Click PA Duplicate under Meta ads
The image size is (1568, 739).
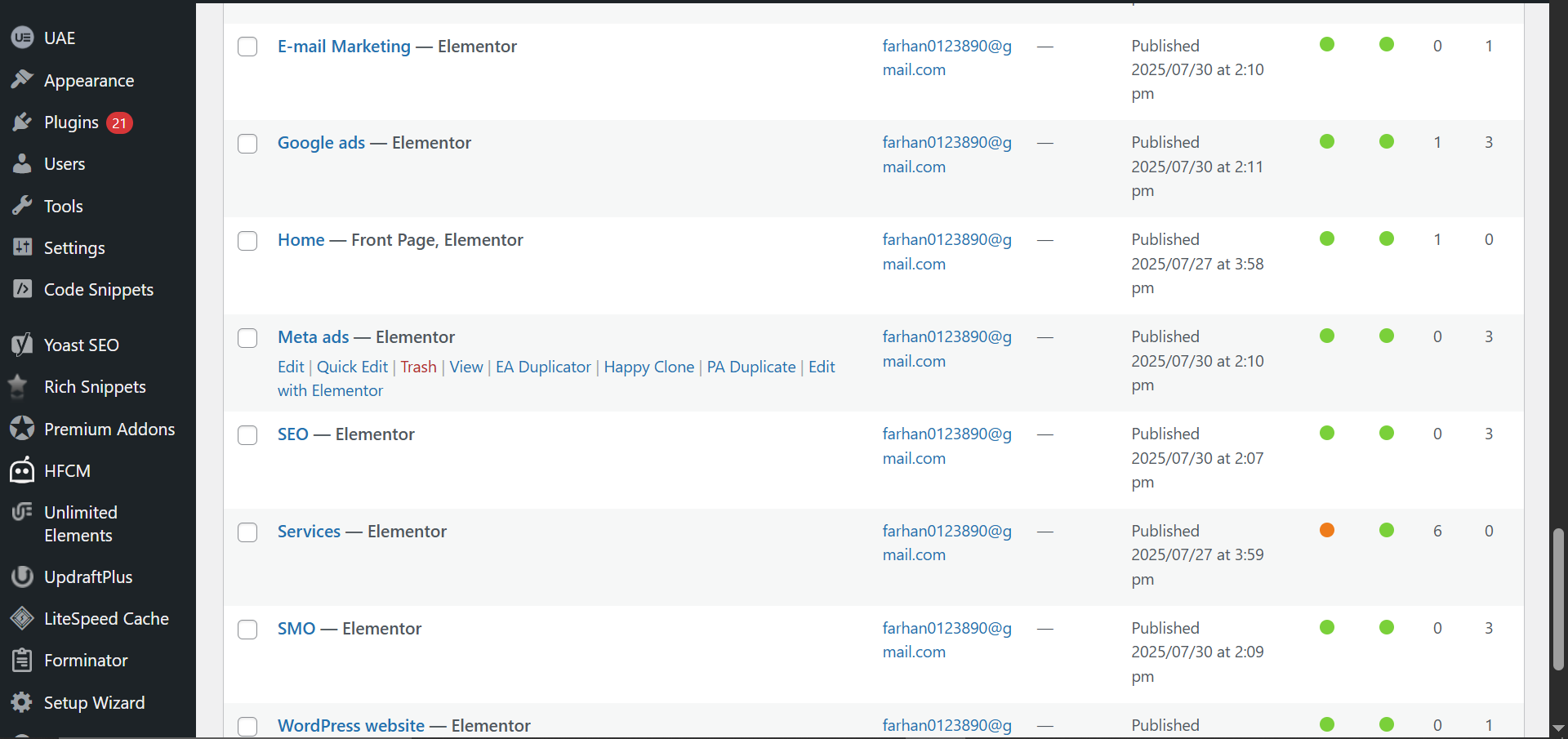[x=751, y=367]
